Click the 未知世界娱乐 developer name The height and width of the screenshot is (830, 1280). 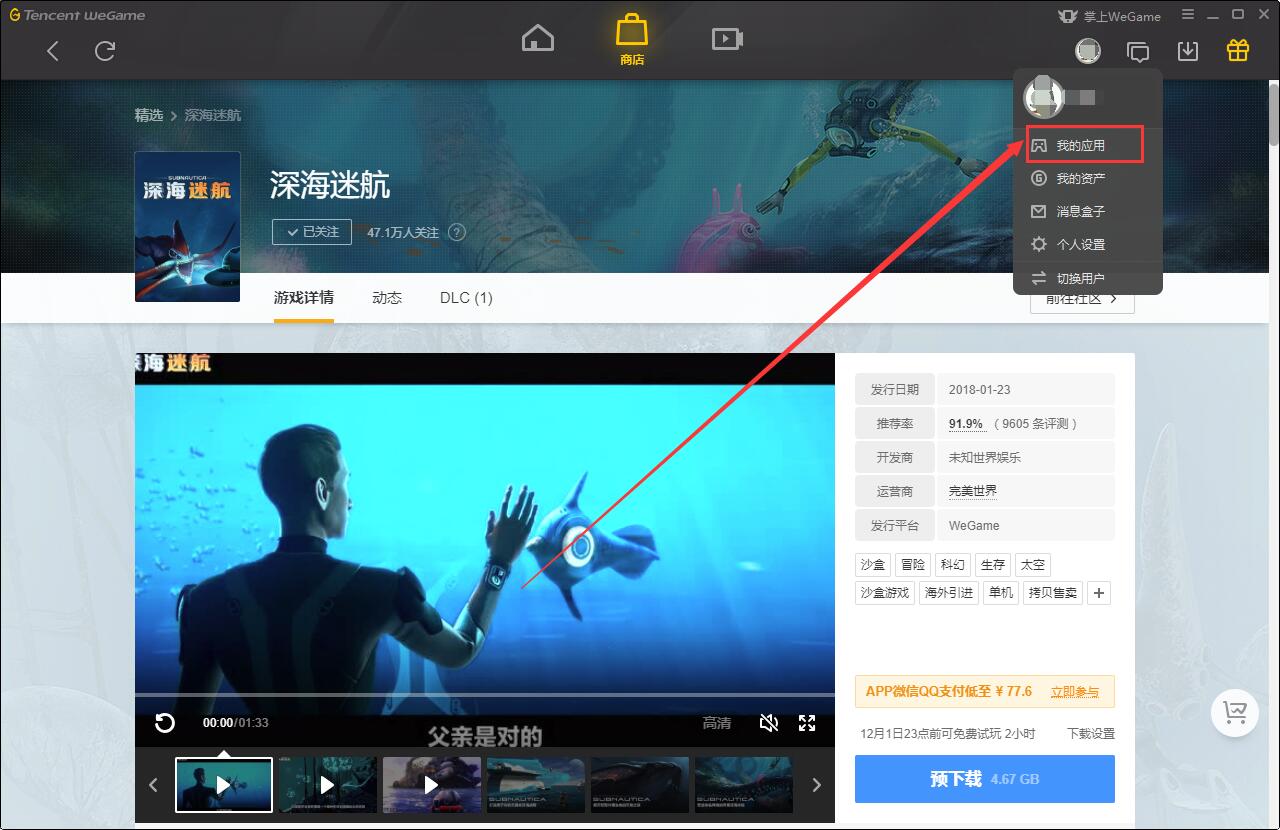point(985,457)
